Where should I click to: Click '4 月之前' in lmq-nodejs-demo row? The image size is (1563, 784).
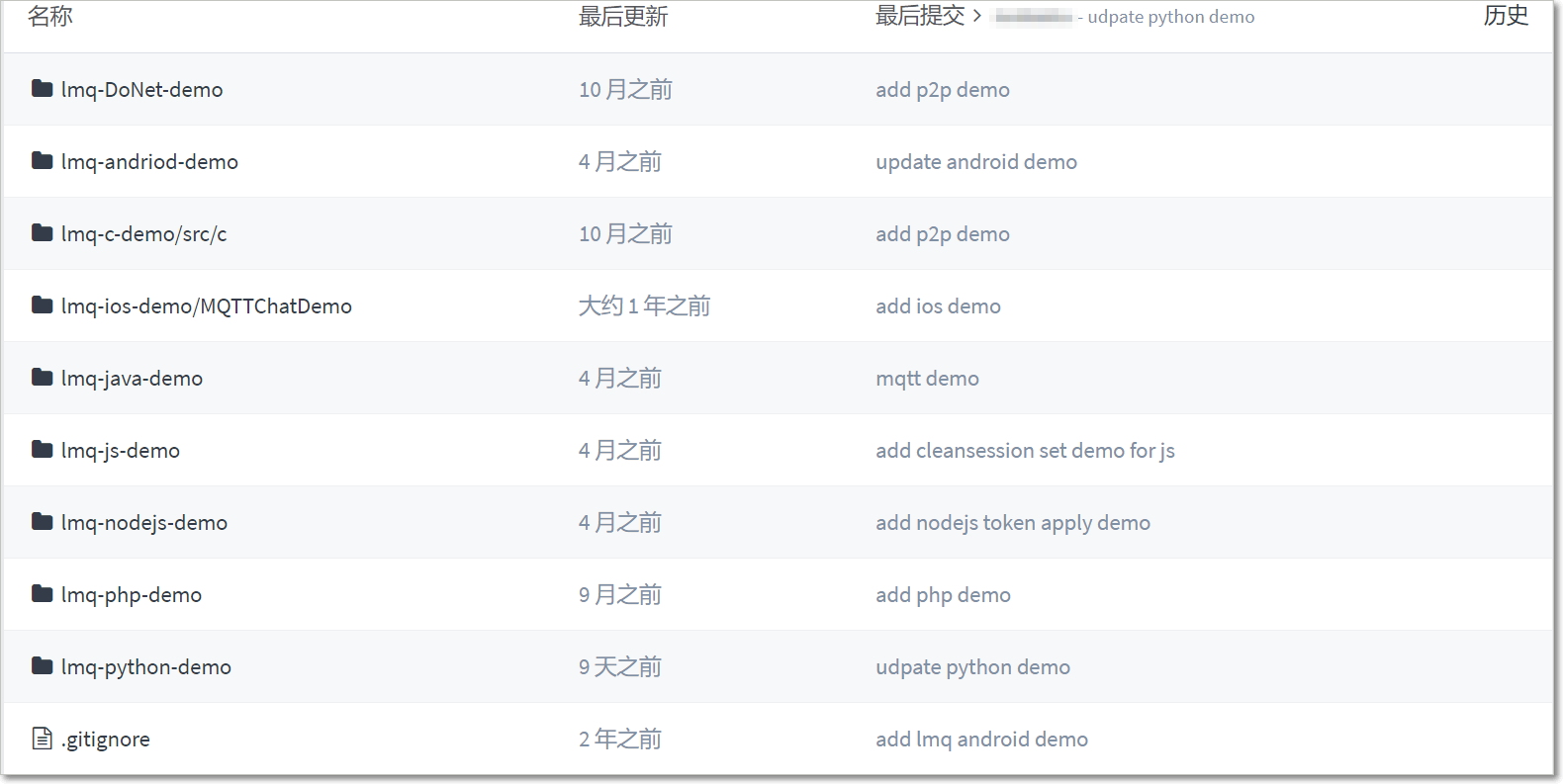(x=620, y=523)
